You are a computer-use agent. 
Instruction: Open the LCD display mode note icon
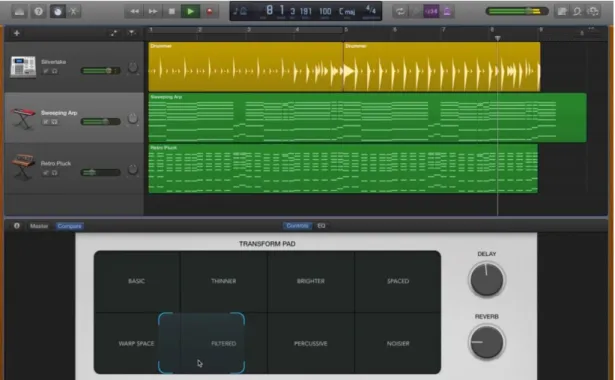point(240,11)
